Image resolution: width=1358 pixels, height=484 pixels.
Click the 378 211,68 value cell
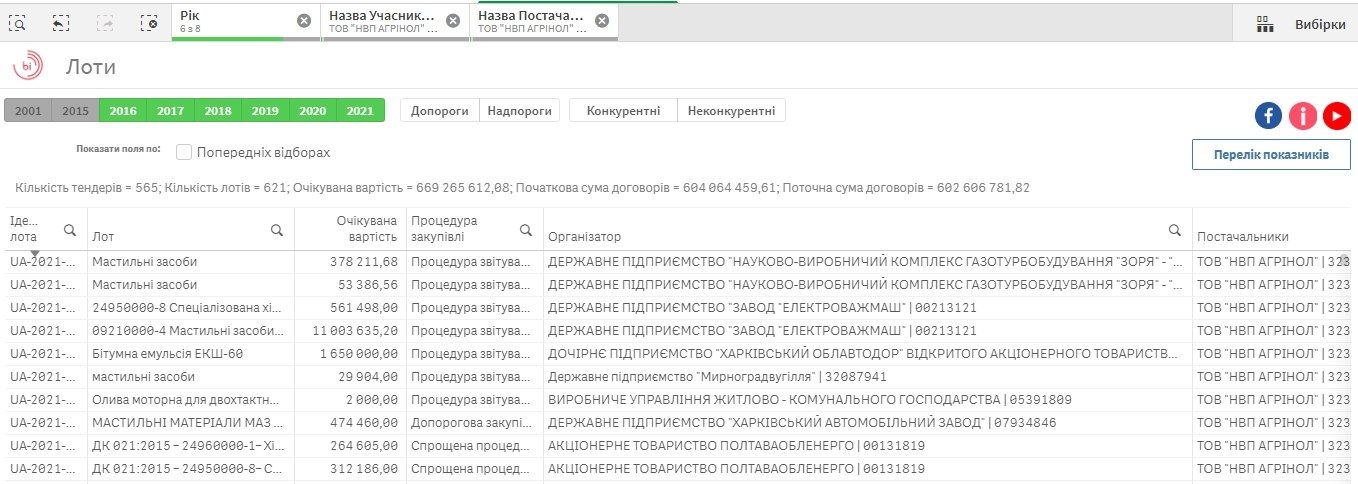[x=350, y=262]
